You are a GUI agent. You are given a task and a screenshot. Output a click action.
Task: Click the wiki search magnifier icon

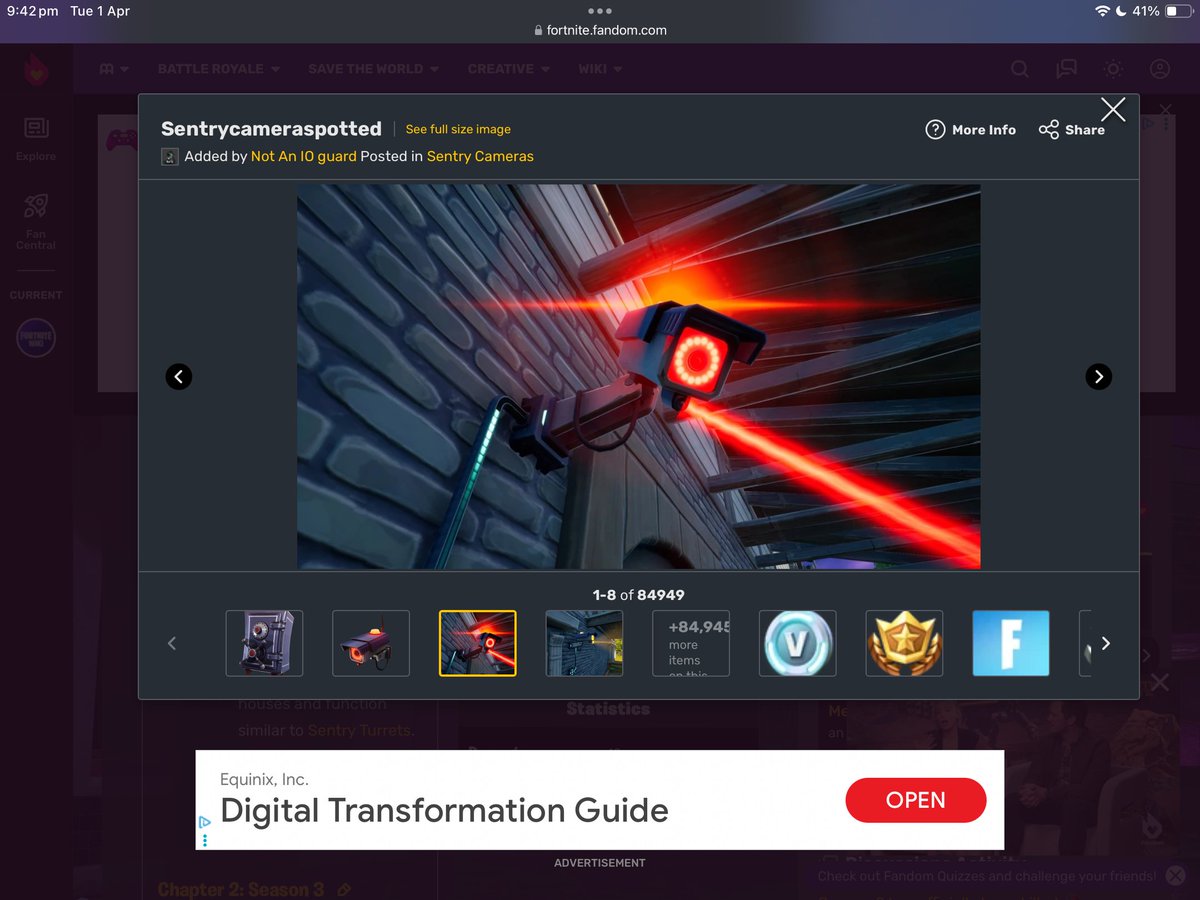point(1019,69)
